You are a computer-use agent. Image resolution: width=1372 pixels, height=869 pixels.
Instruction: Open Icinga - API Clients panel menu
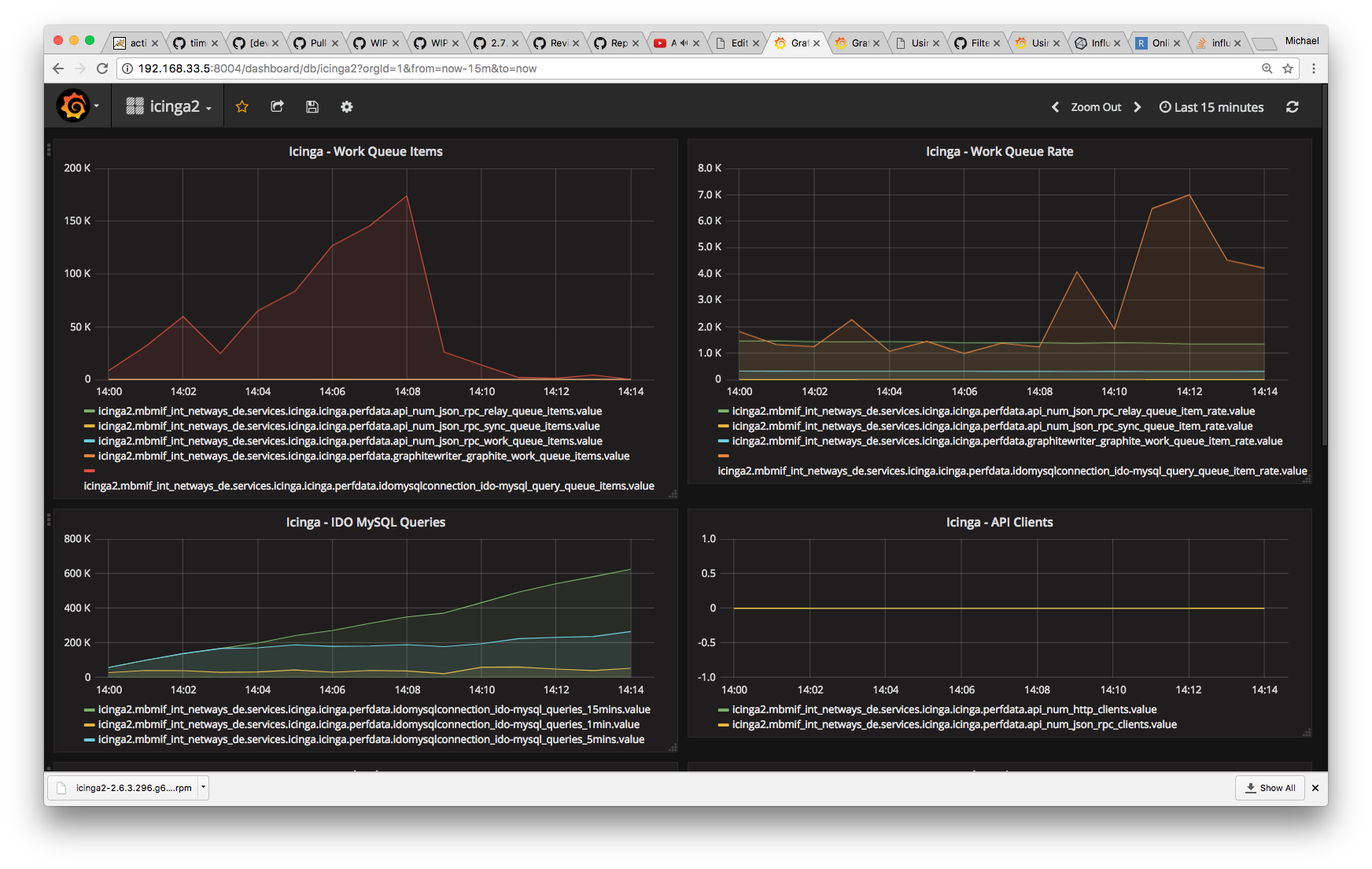(999, 522)
